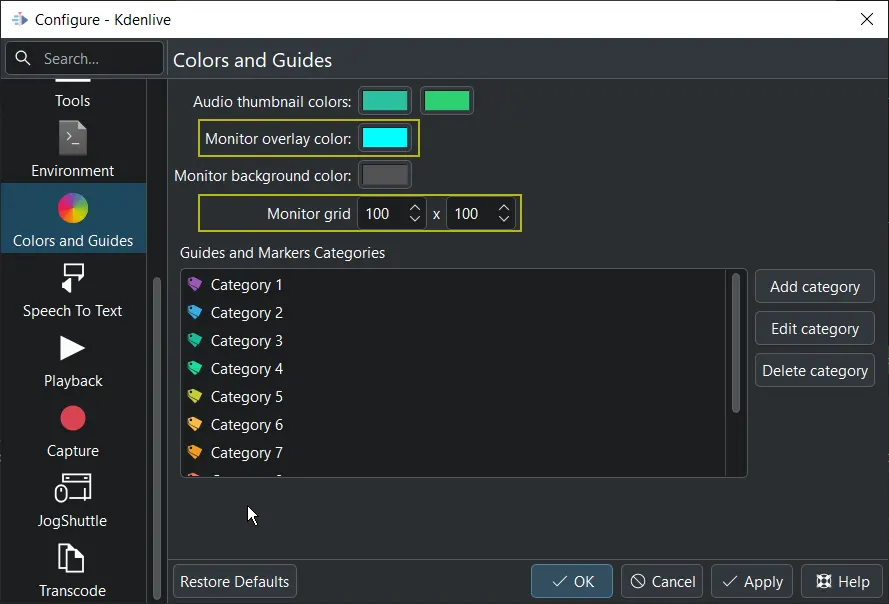Click Add category button
The width and height of the screenshot is (889, 604).
(x=815, y=286)
